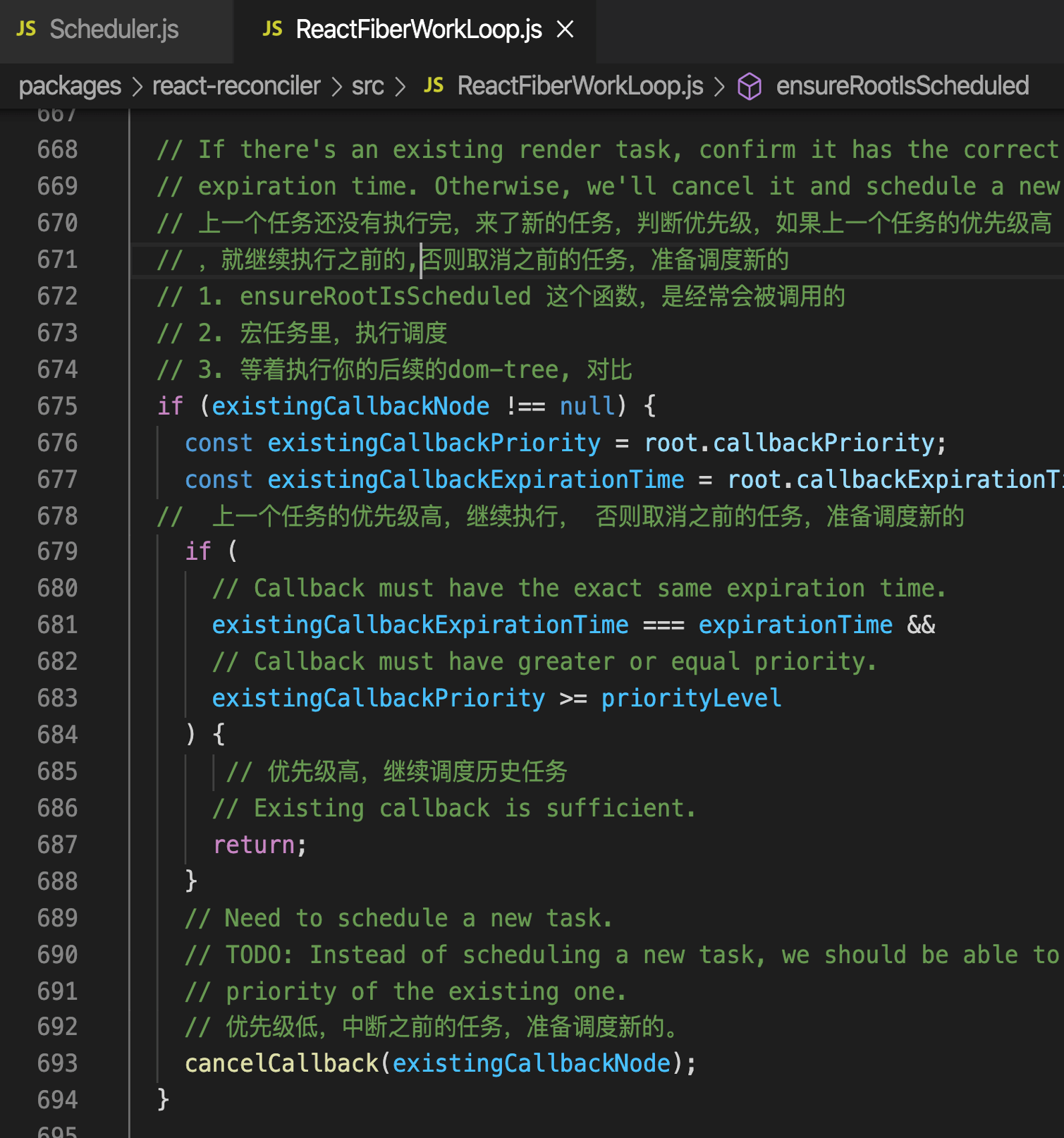Viewport: 1064px width, 1138px height.
Task: Click the const keyword on line 677
Action: coord(219,479)
